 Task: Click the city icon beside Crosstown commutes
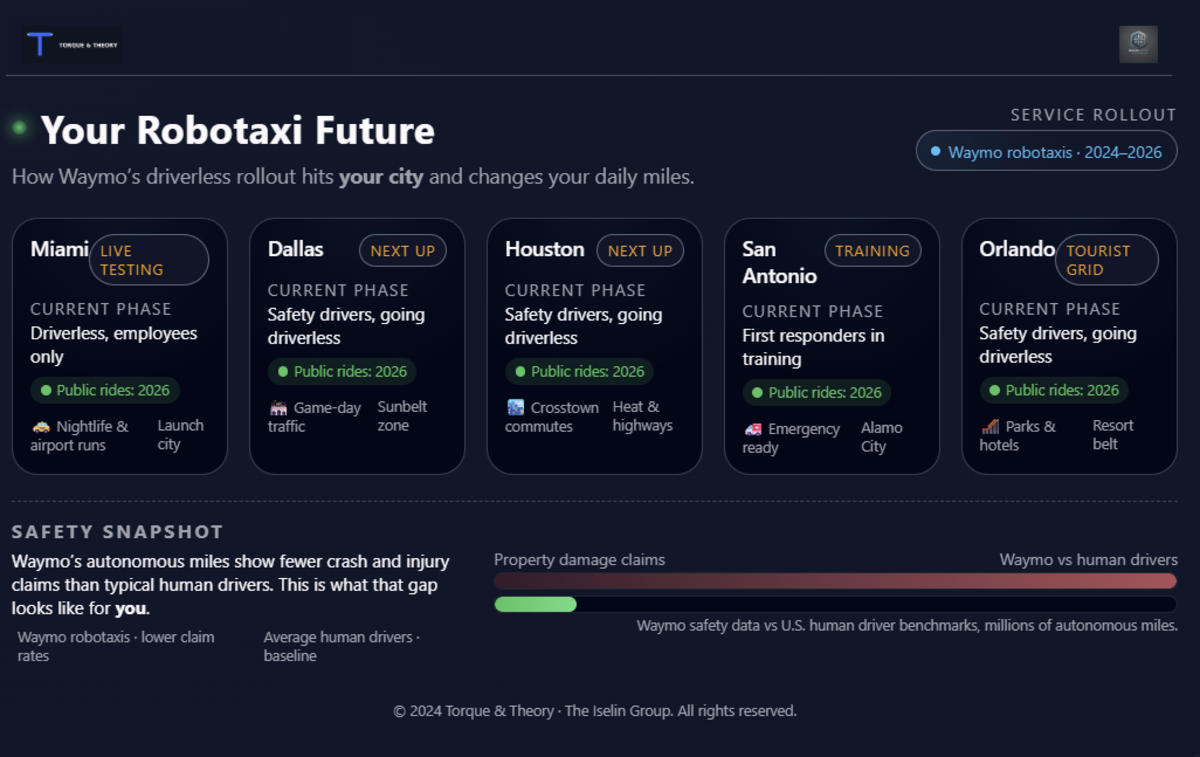pos(515,407)
